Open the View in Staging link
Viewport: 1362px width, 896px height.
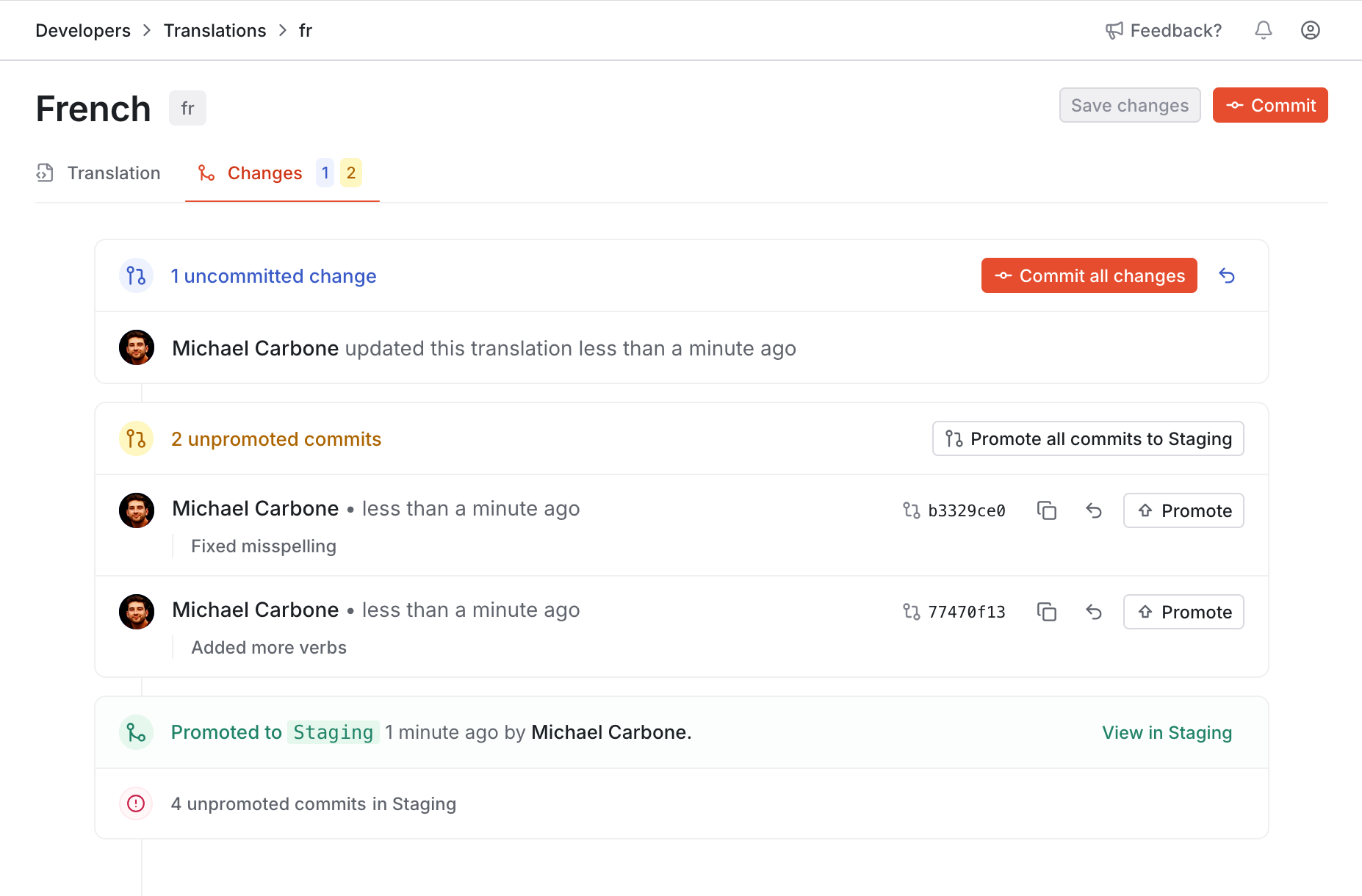(x=1167, y=732)
